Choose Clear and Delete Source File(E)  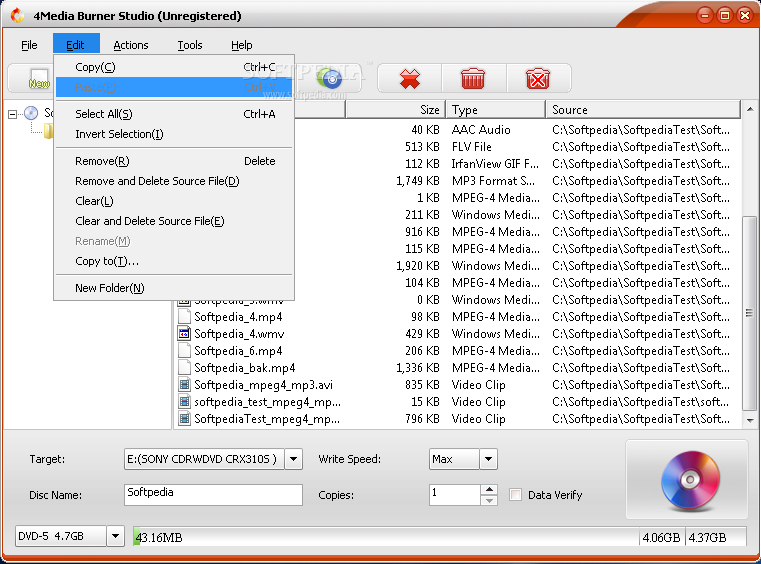174,221
